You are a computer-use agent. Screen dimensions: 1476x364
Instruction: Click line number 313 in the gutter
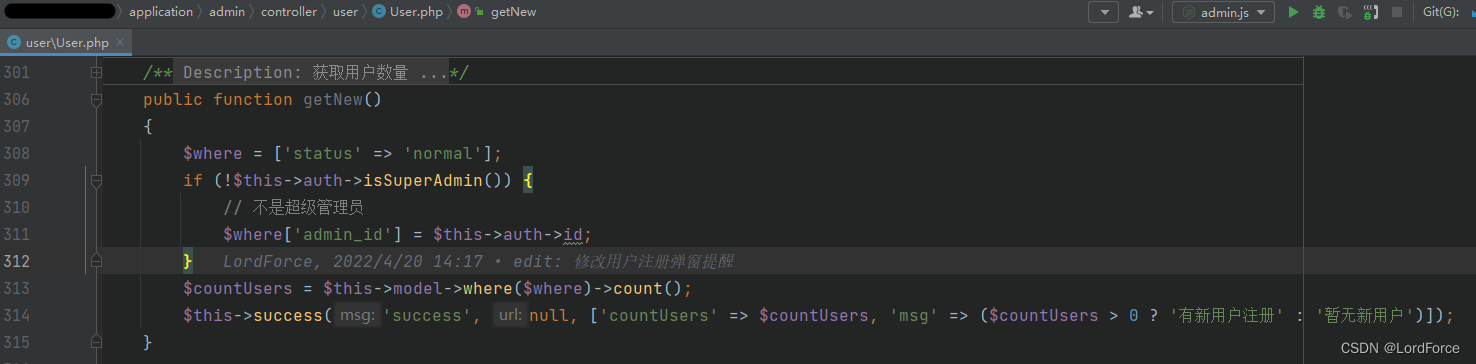16,288
